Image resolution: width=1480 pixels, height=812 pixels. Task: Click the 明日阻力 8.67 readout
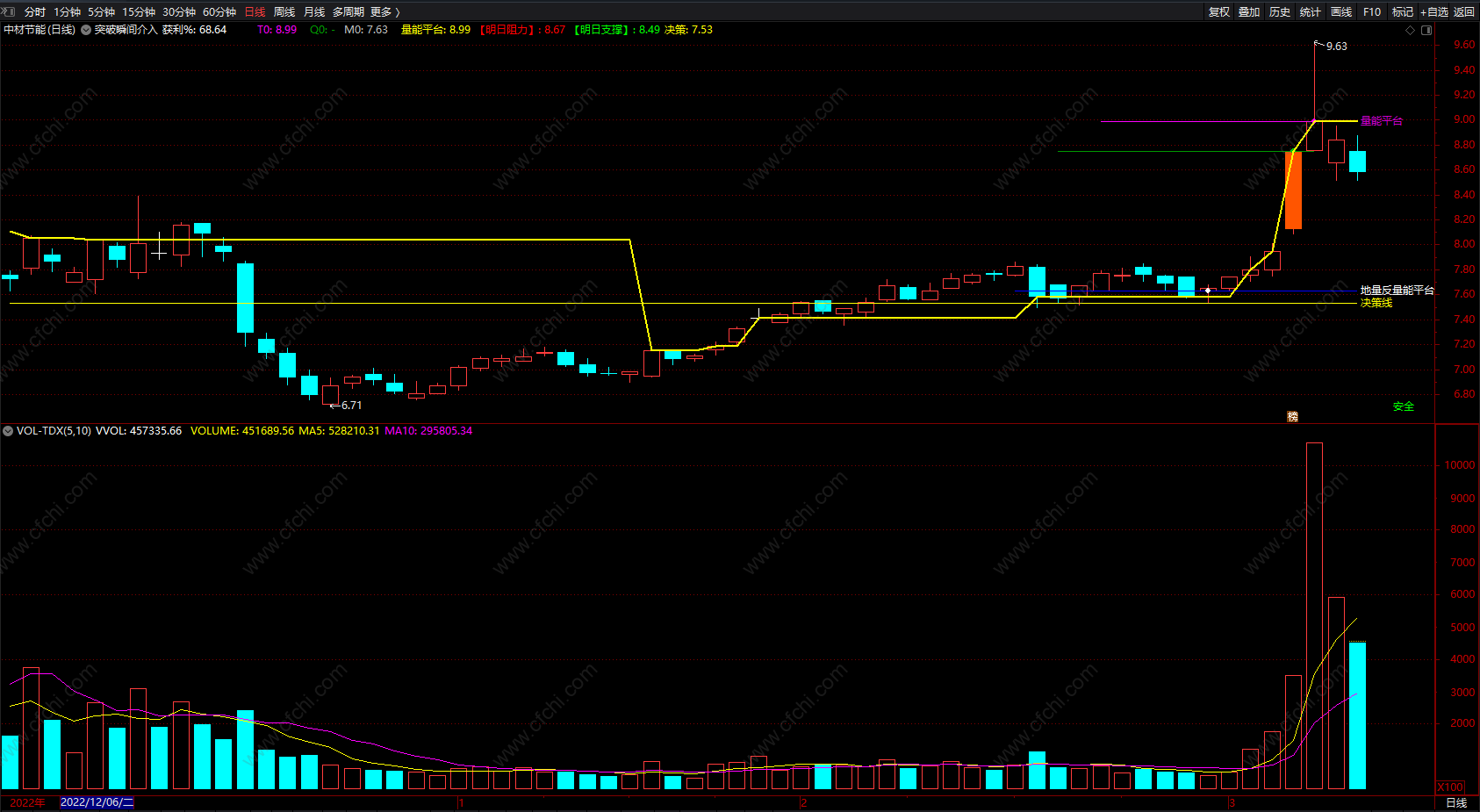(522, 30)
